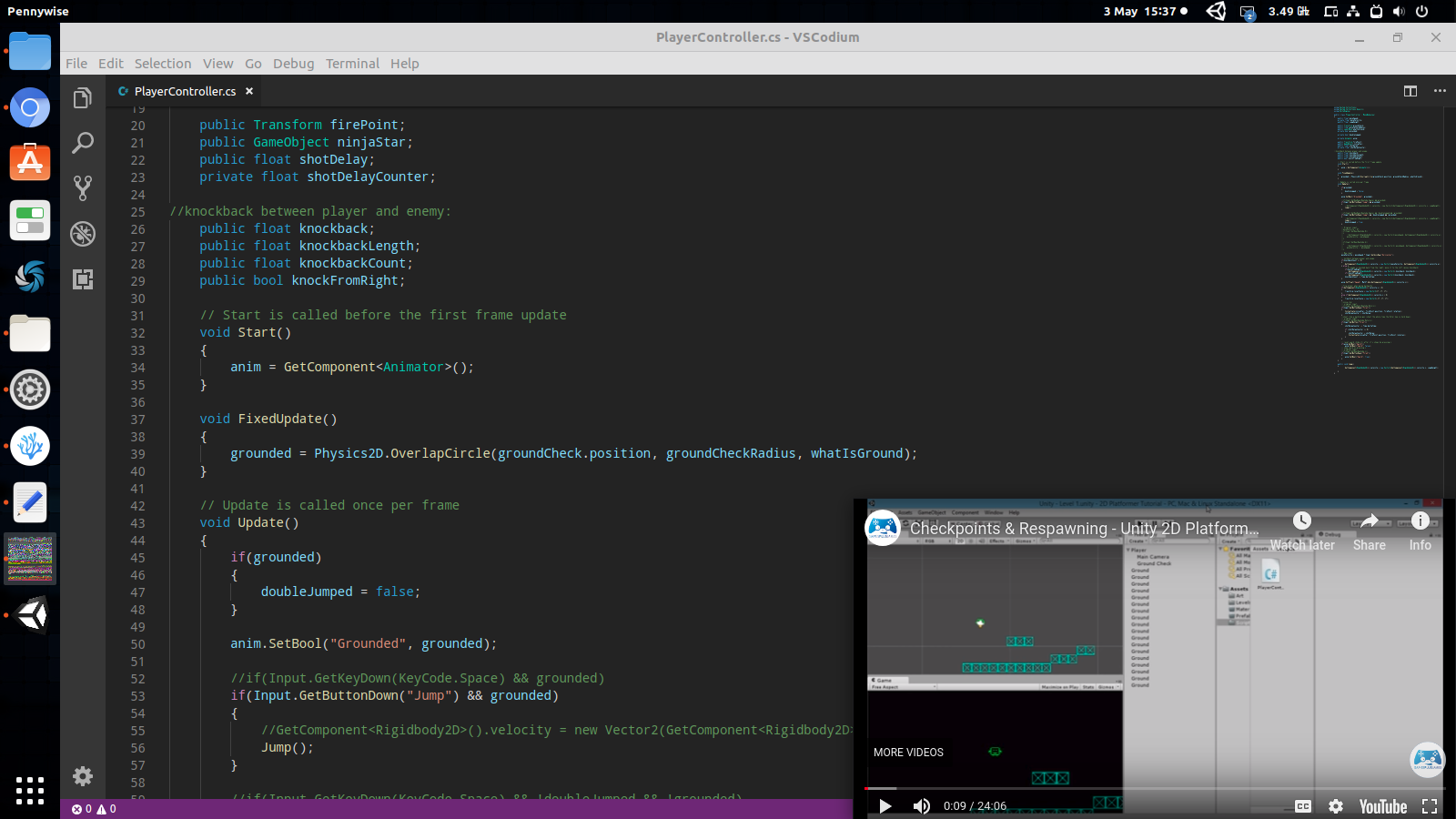Click the Checkpoints & Respawning video title
Viewport: 1456px width, 819px height.
pos(1083,528)
